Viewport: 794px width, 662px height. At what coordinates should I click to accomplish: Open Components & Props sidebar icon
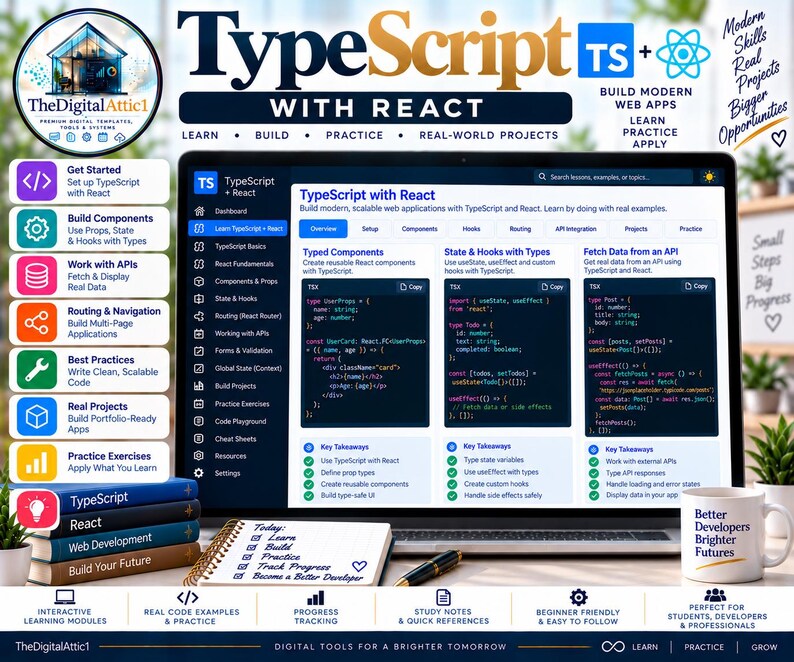199,281
